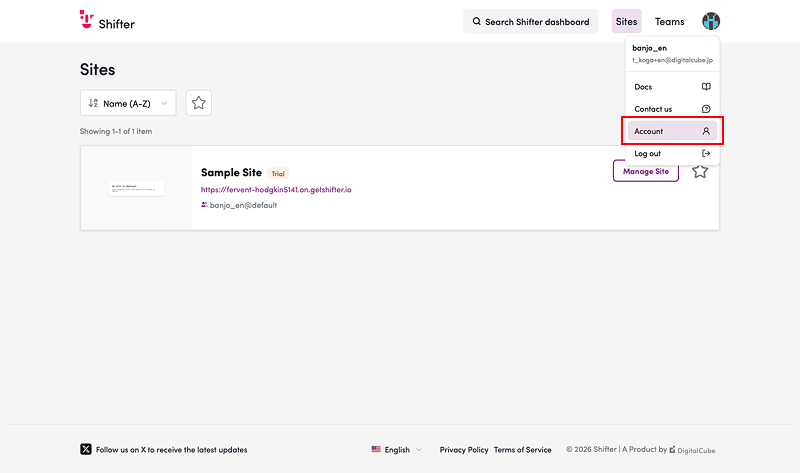
Task: Click the Search Shifter dashboard field
Action: point(531,21)
